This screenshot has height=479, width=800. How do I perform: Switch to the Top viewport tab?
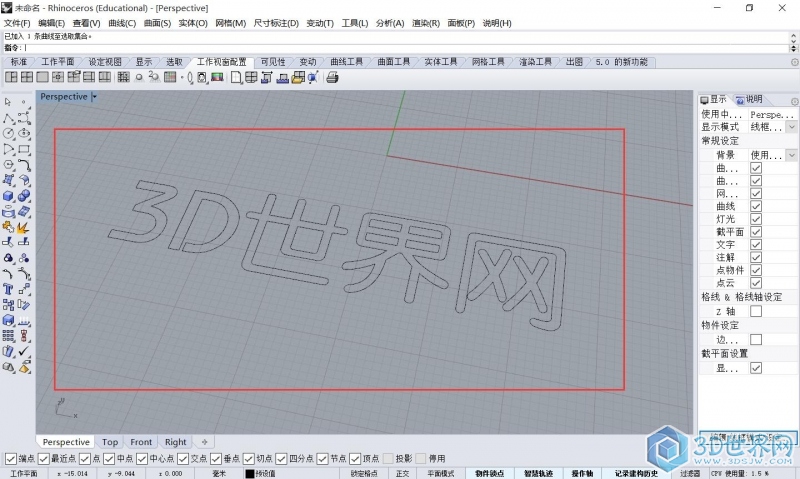[110, 442]
